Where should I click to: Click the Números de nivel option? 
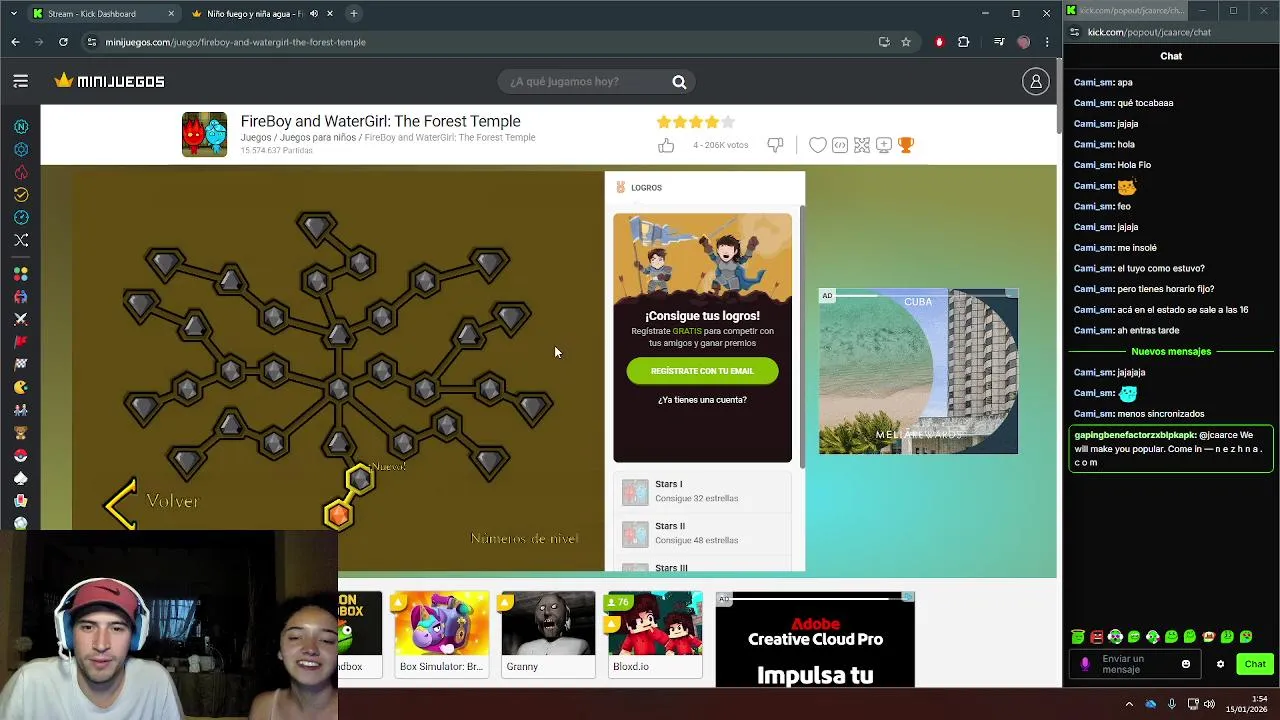tap(524, 539)
